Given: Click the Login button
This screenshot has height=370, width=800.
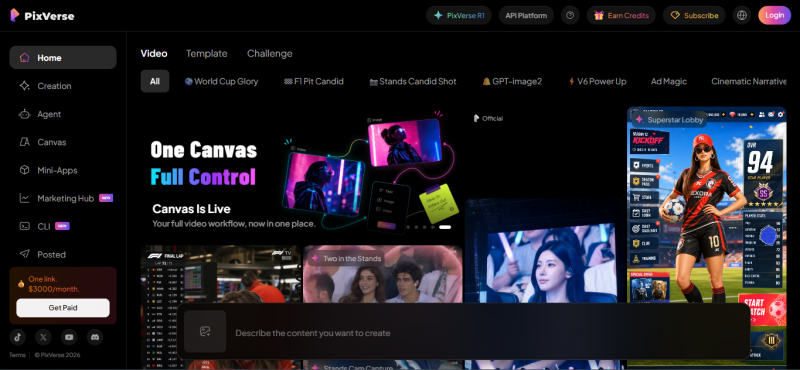Looking at the screenshot, I should tap(774, 15).
